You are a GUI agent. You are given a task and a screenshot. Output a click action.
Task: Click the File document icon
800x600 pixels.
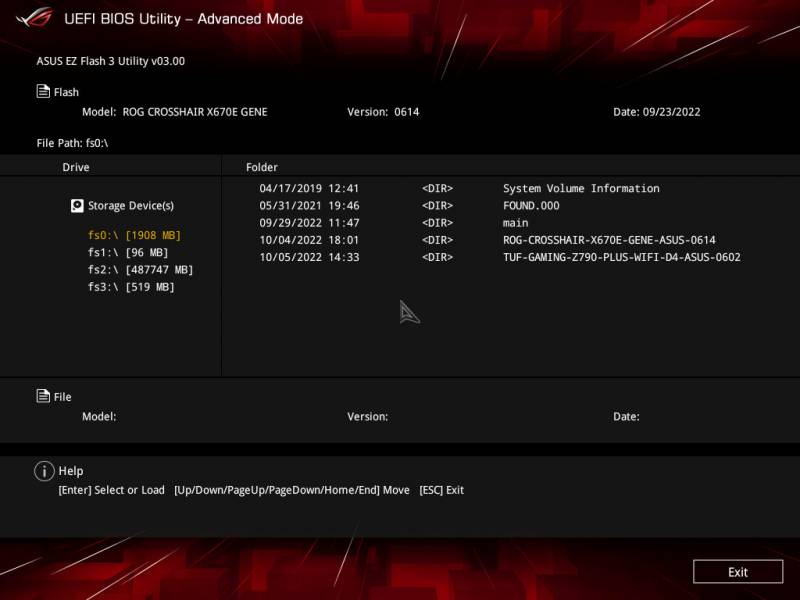click(x=43, y=396)
